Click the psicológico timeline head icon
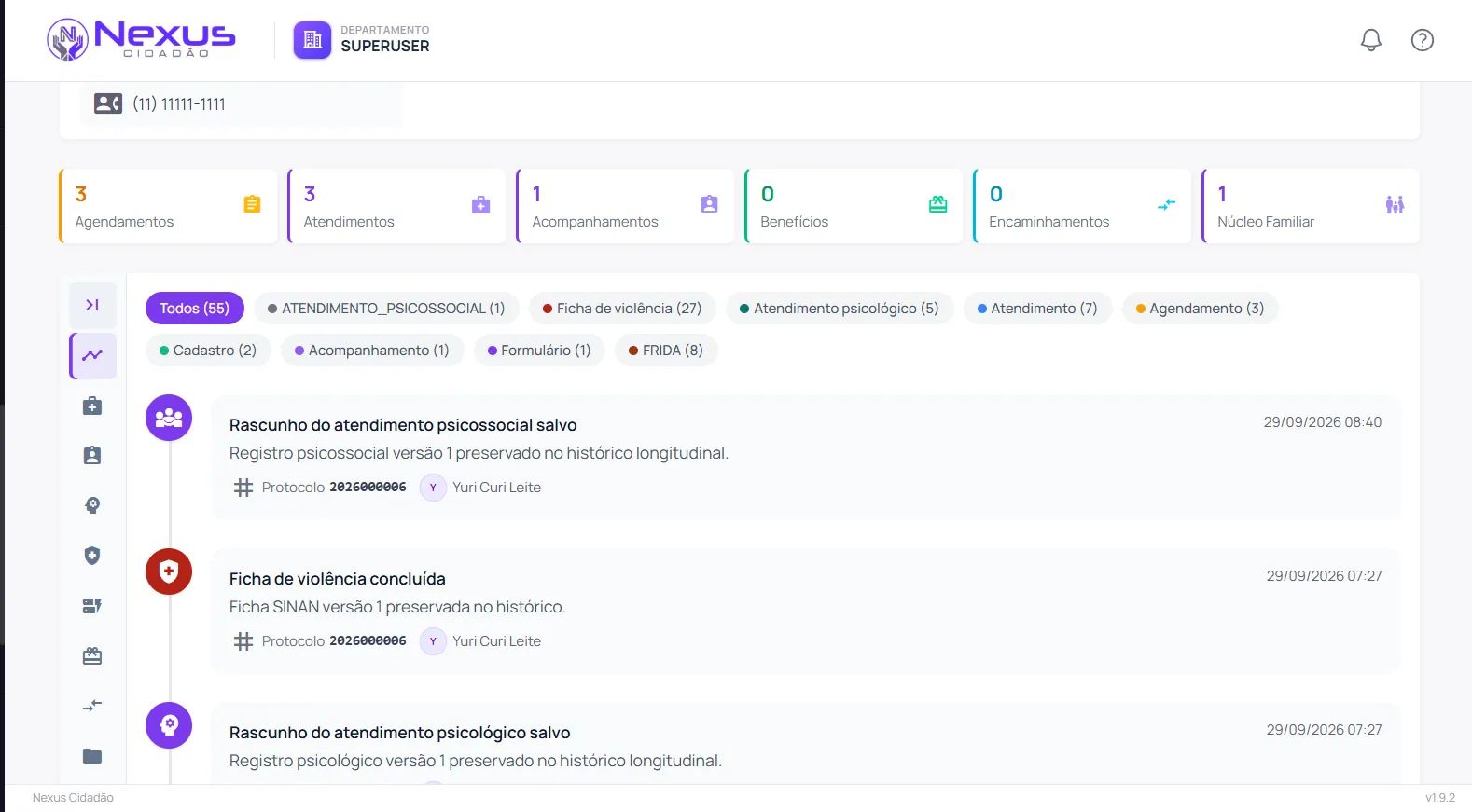 tap(169, 725)
